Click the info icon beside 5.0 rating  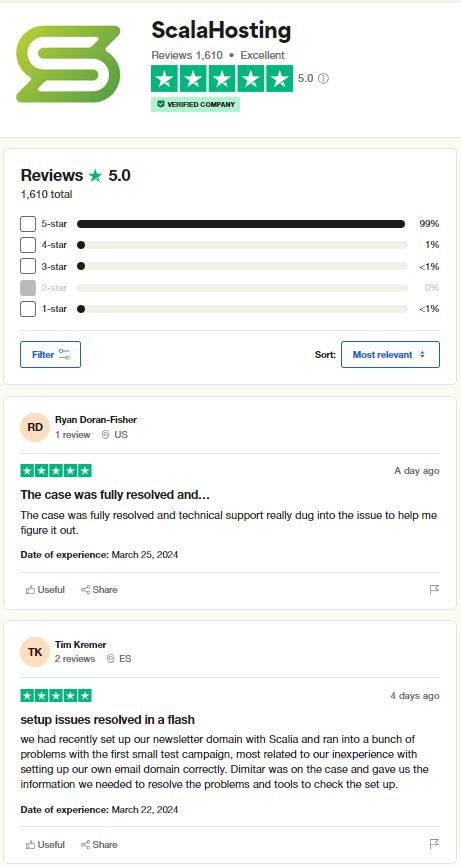tap(324, 78)
